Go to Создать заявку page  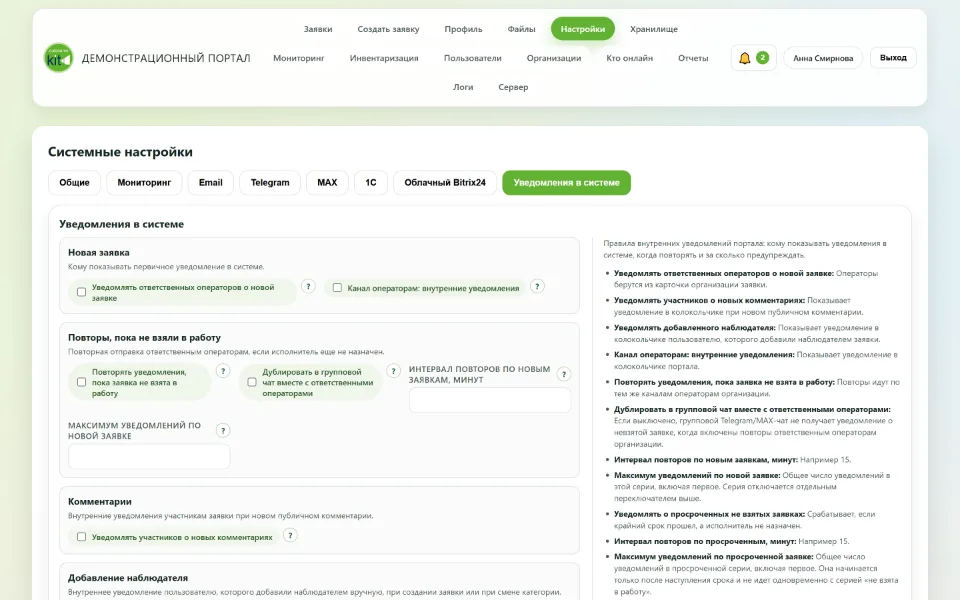click(388, 29)
